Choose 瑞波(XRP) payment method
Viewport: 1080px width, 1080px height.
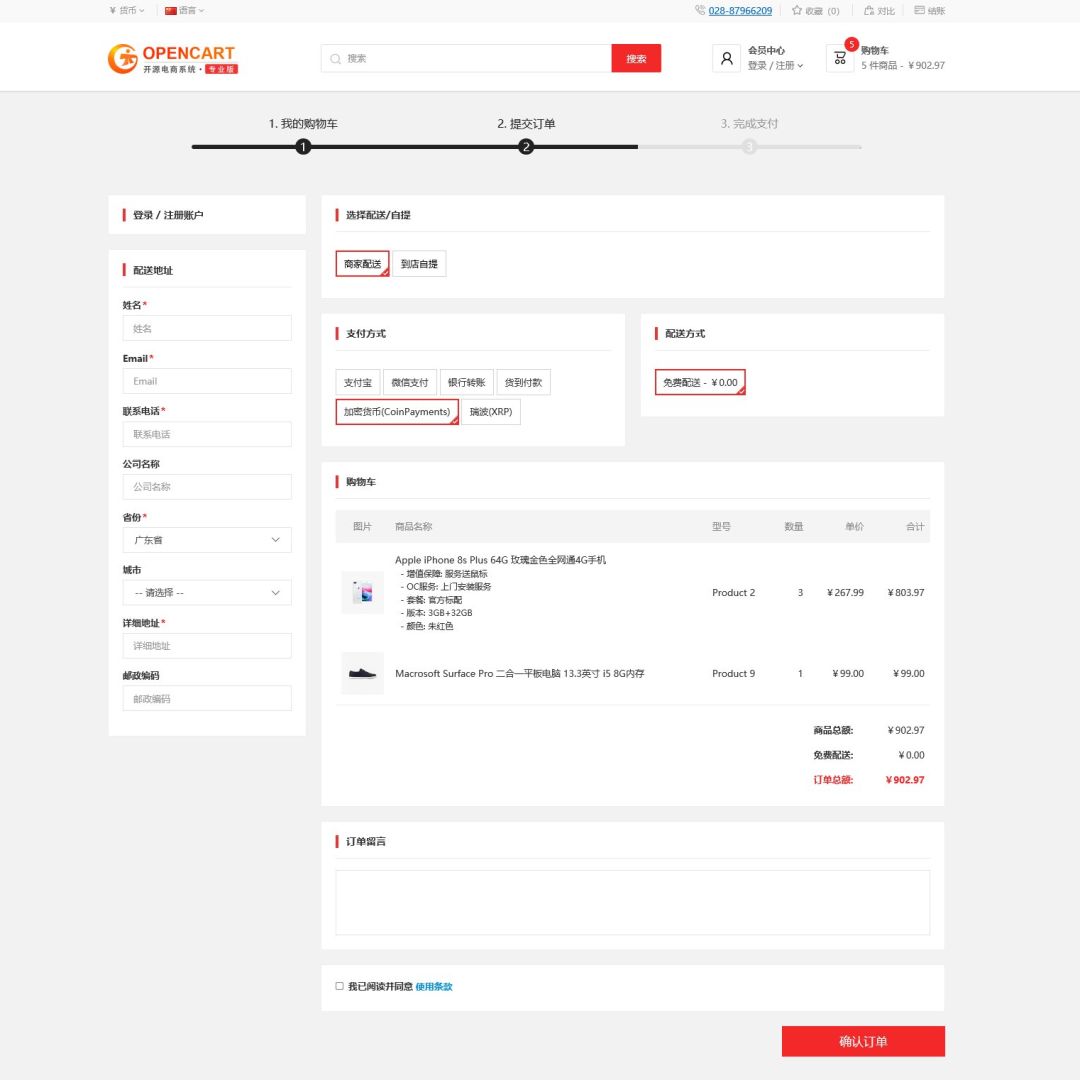click(x=491, y=412)
